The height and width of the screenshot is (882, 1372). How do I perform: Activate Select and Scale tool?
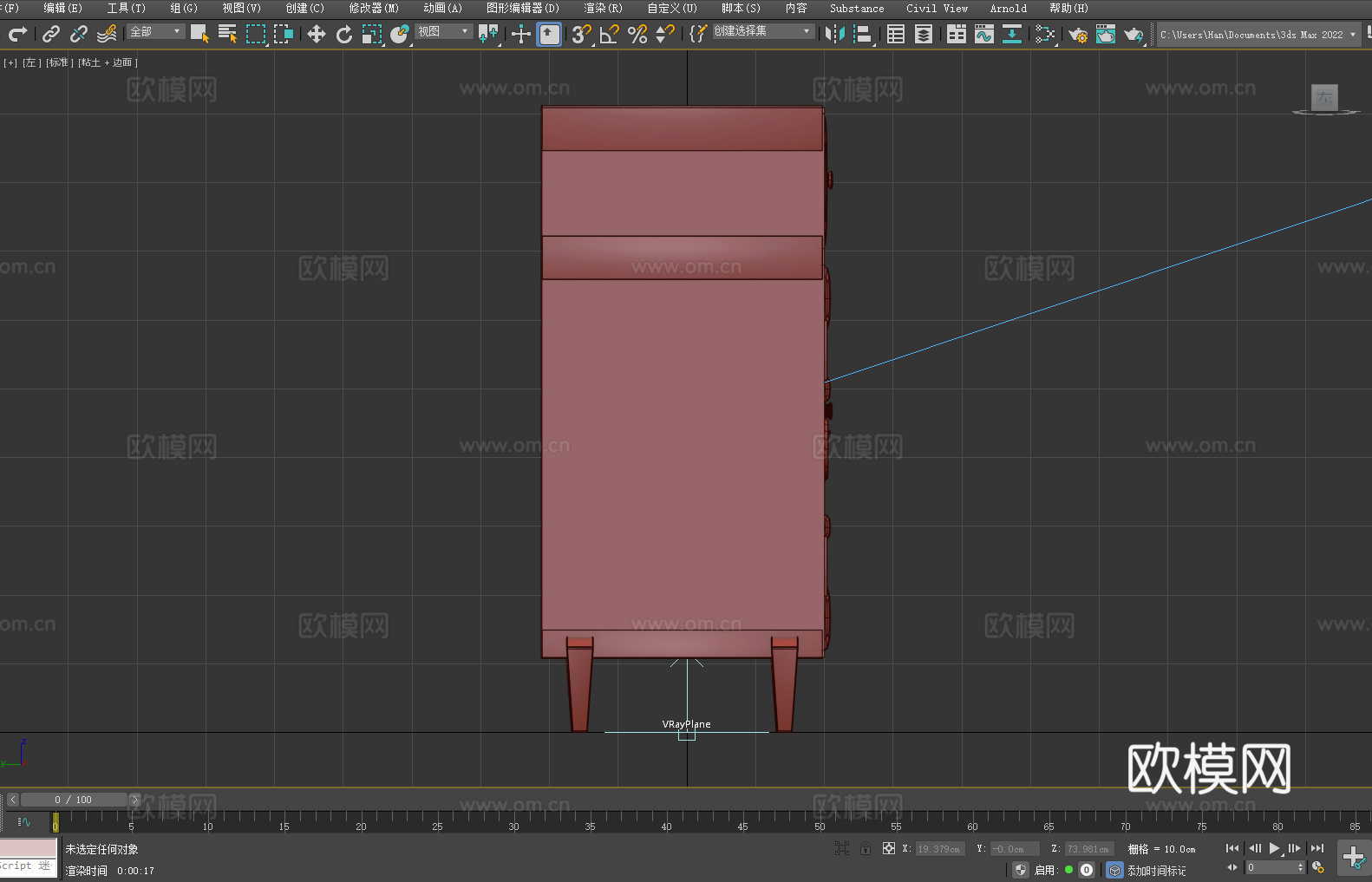coord(372,34)
